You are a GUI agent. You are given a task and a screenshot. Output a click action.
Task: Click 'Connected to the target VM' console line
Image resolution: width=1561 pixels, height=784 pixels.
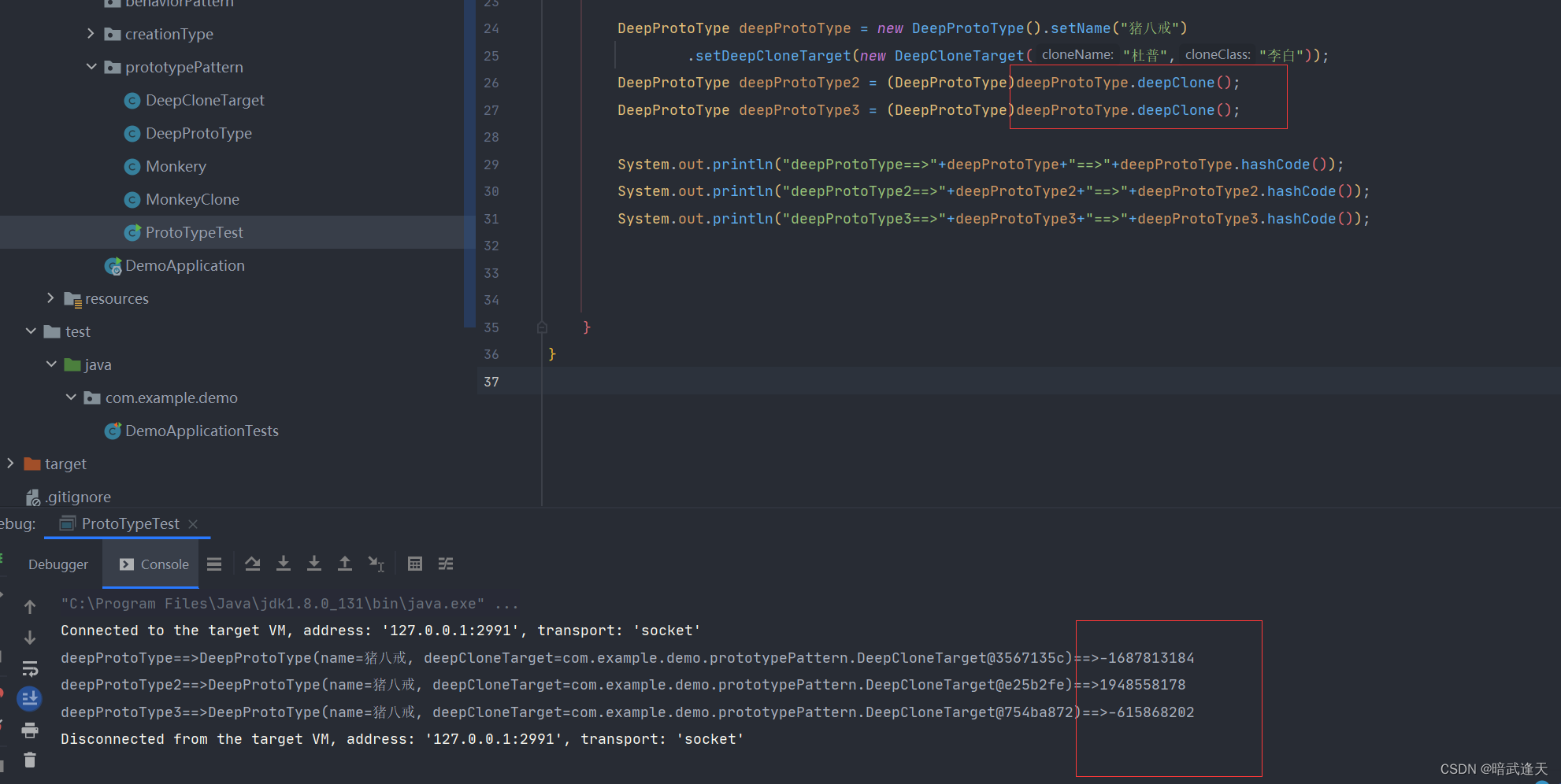pyautogui.click(x=380, y=631)
